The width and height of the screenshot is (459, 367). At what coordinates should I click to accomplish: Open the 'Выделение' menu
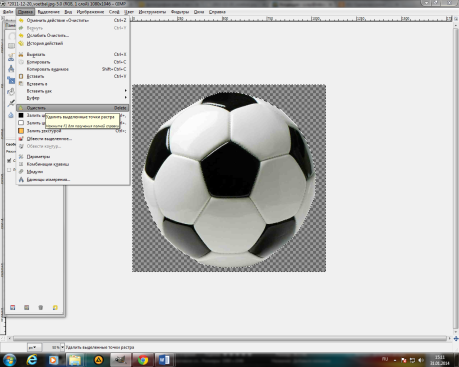[x=49, y=12]
